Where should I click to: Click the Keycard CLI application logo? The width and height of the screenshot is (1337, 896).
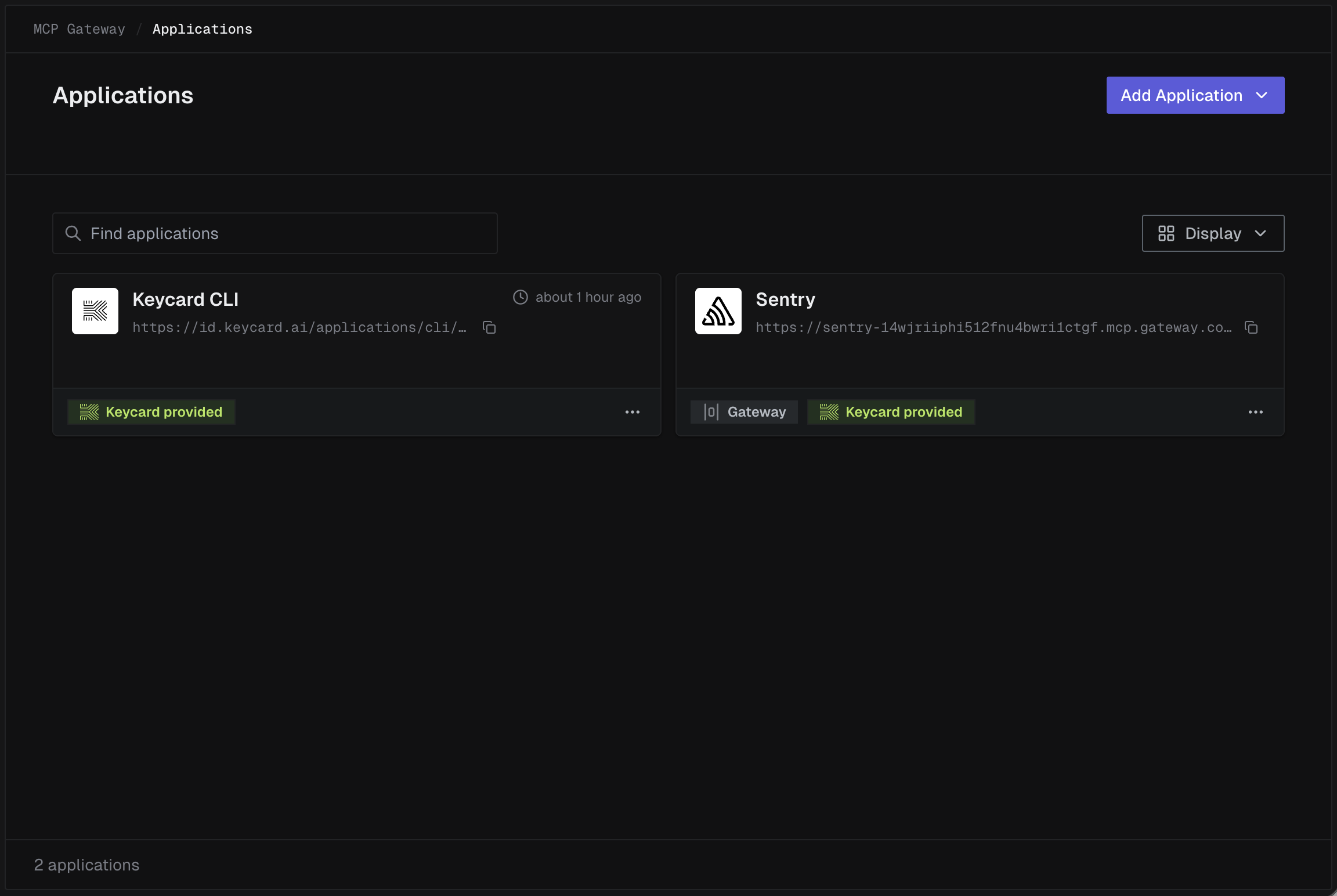pos(95,311)
